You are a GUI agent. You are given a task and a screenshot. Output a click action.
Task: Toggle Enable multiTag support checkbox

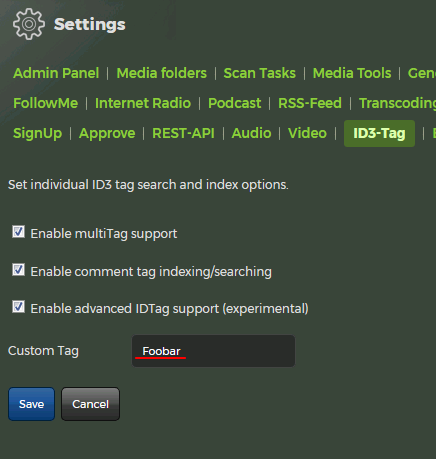tap(18, 232)
